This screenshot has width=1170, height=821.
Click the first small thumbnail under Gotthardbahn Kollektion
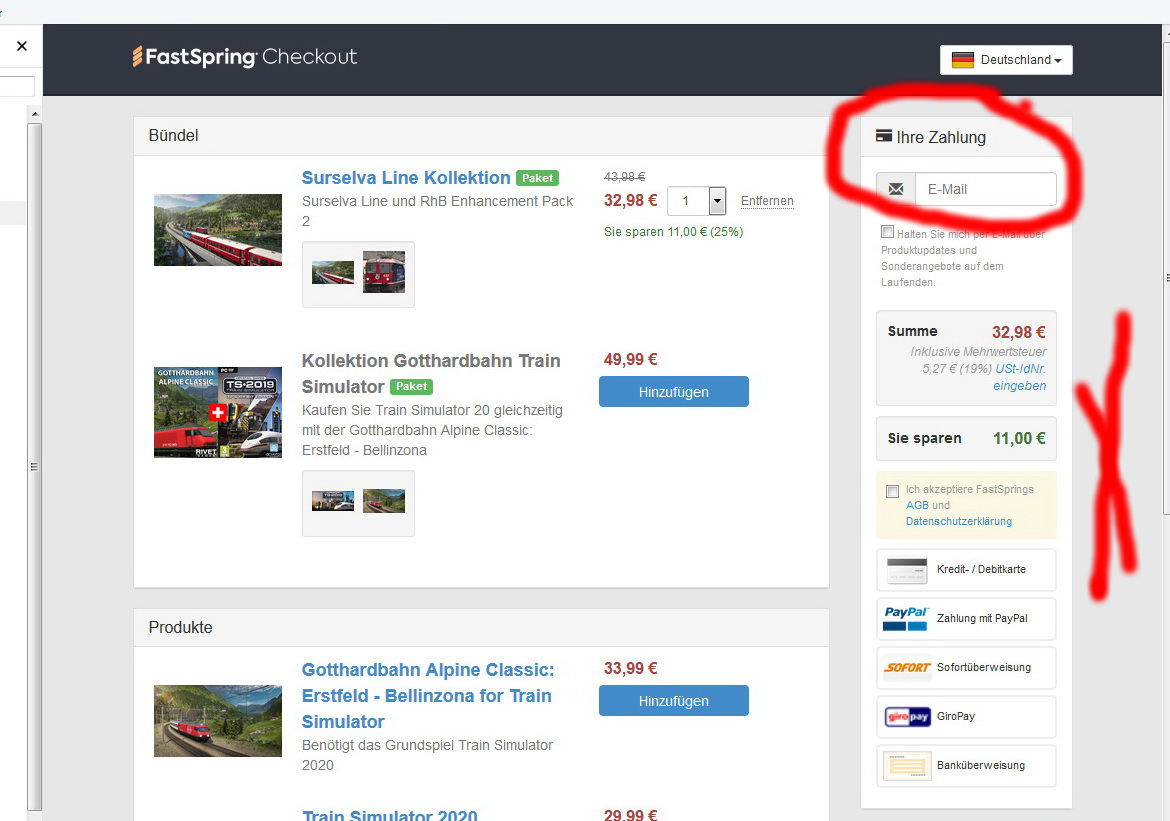[x=333, y=501]
